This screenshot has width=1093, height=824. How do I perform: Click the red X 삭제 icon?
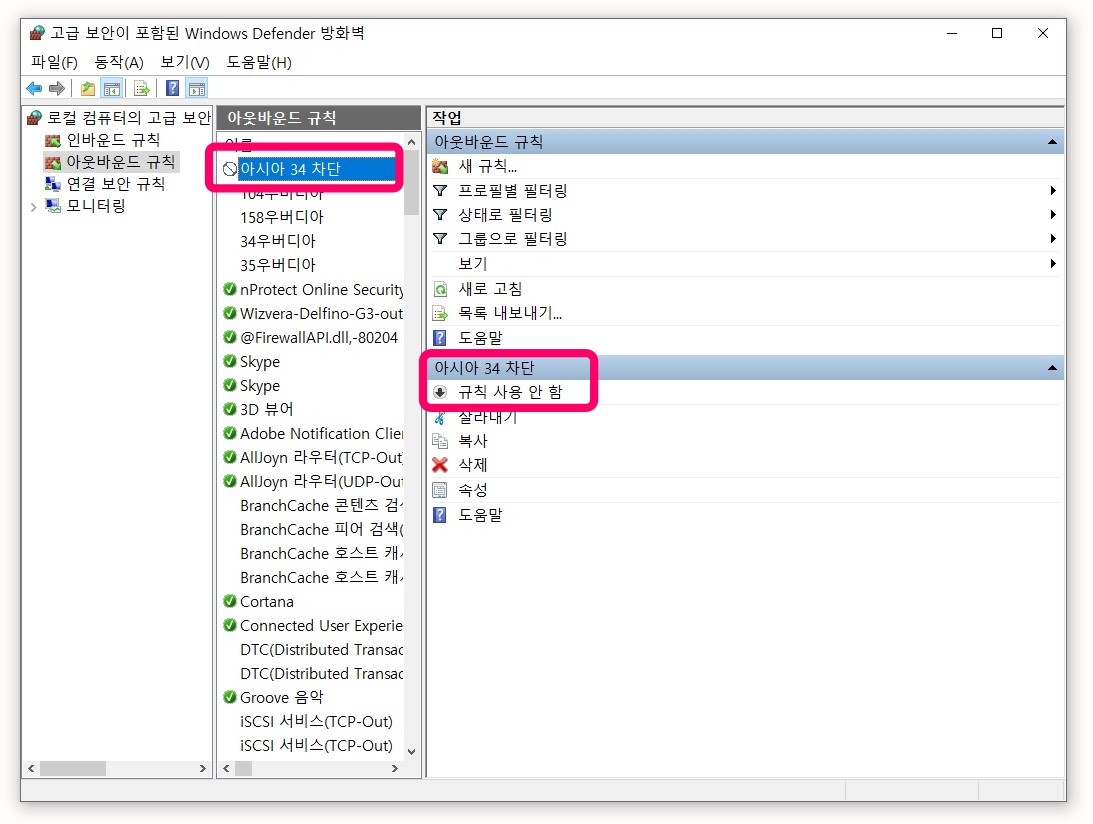(x=440, y=465)
